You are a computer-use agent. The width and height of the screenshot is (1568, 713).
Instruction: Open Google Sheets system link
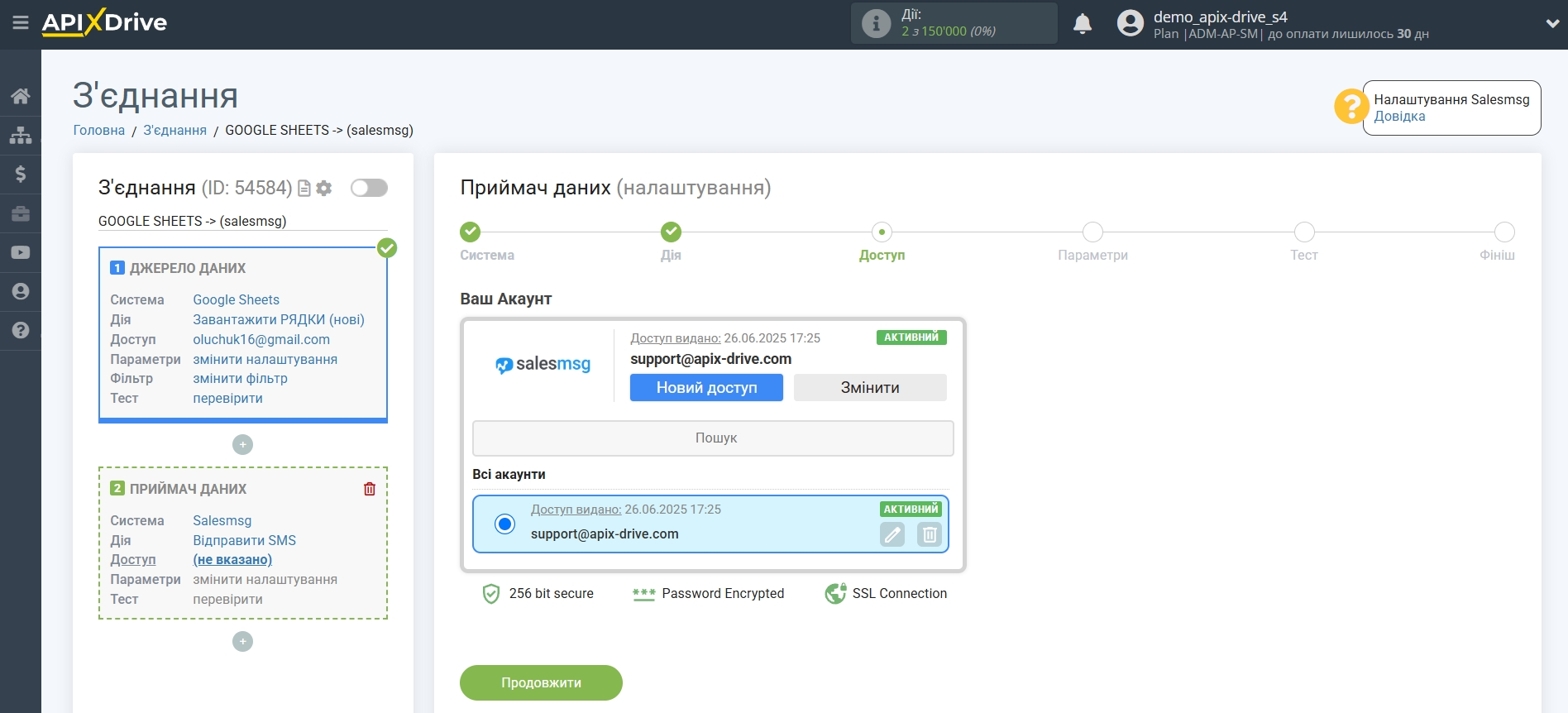237,299
